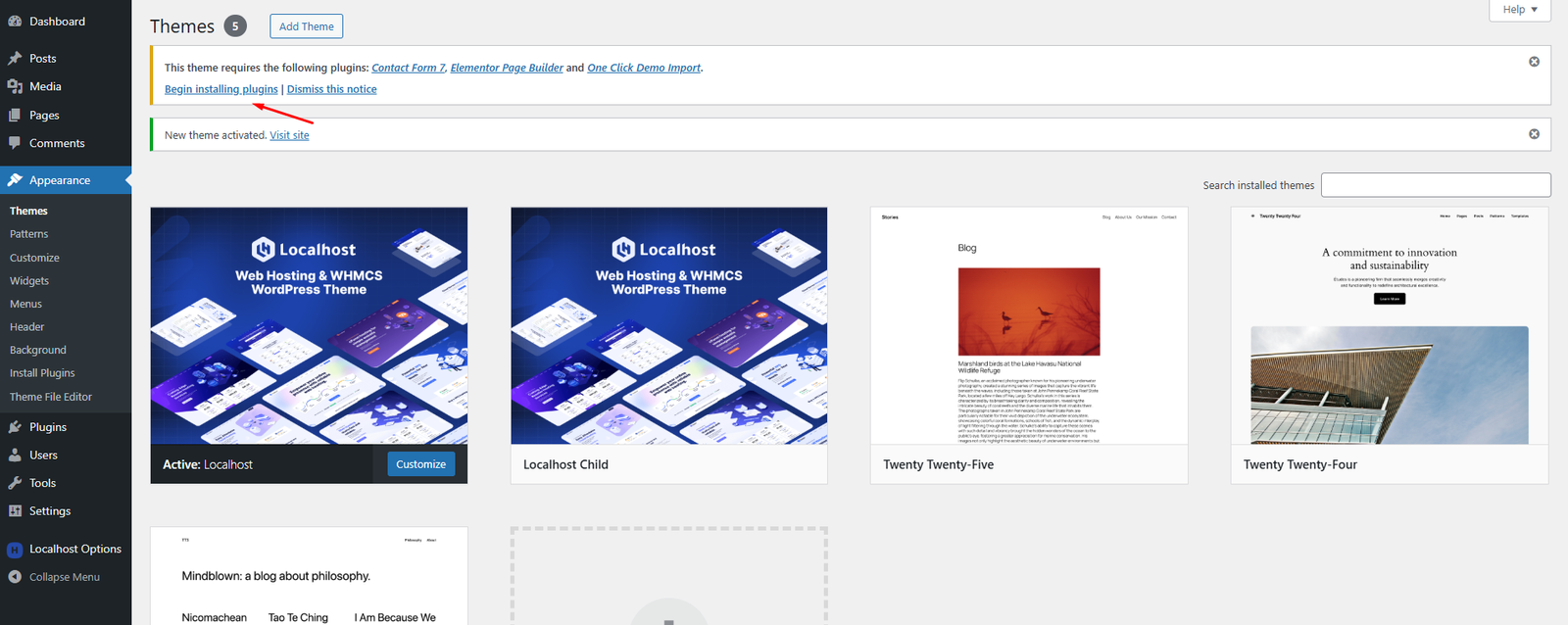
Task: Click the Tools wrench icon
Action: [15, 483]
